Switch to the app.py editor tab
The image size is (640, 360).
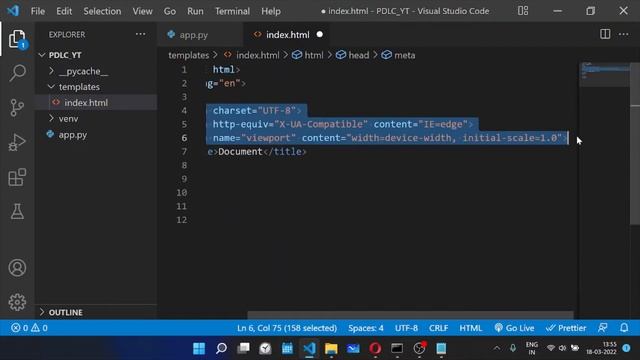point(200,35)
